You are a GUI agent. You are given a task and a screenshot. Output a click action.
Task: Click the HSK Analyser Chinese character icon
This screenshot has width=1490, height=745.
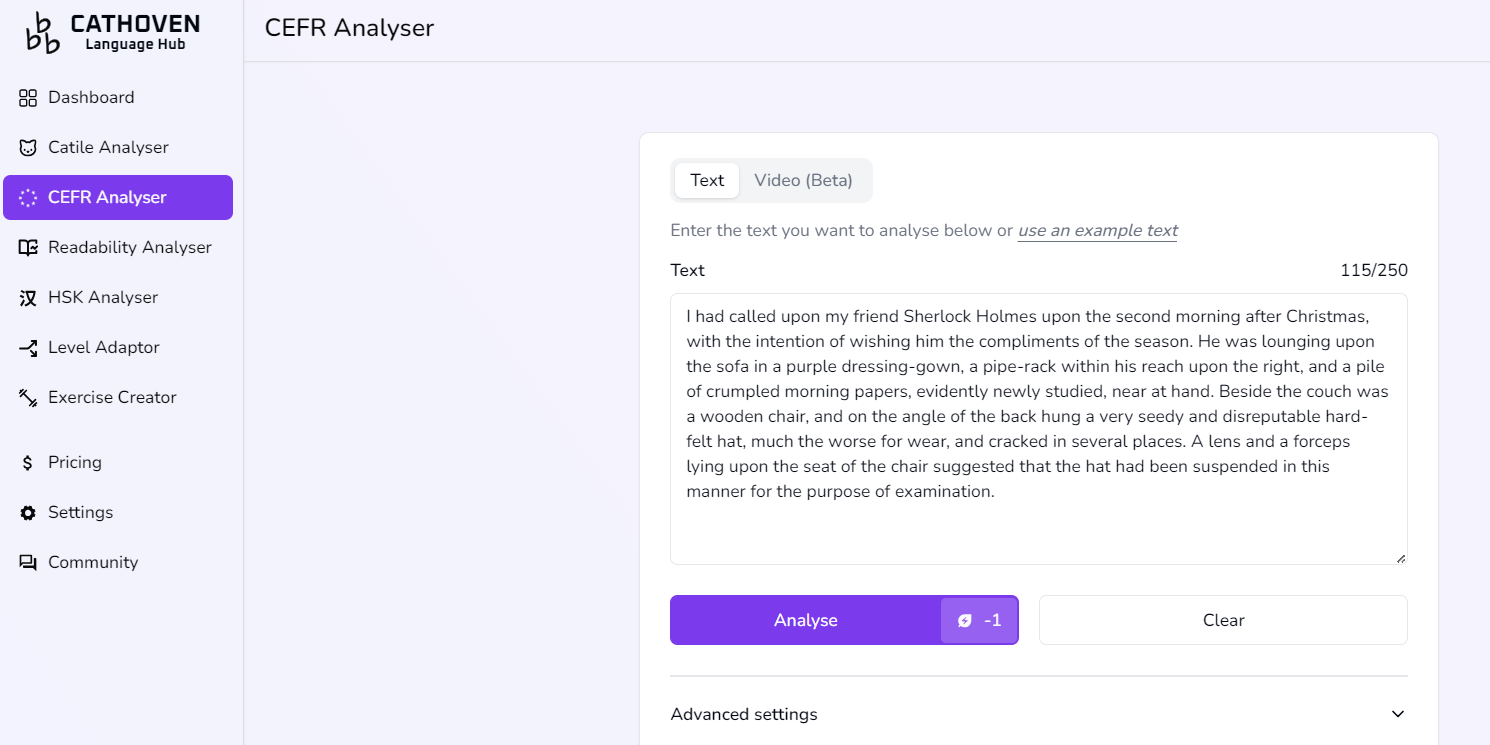click(x=28, y=298)
